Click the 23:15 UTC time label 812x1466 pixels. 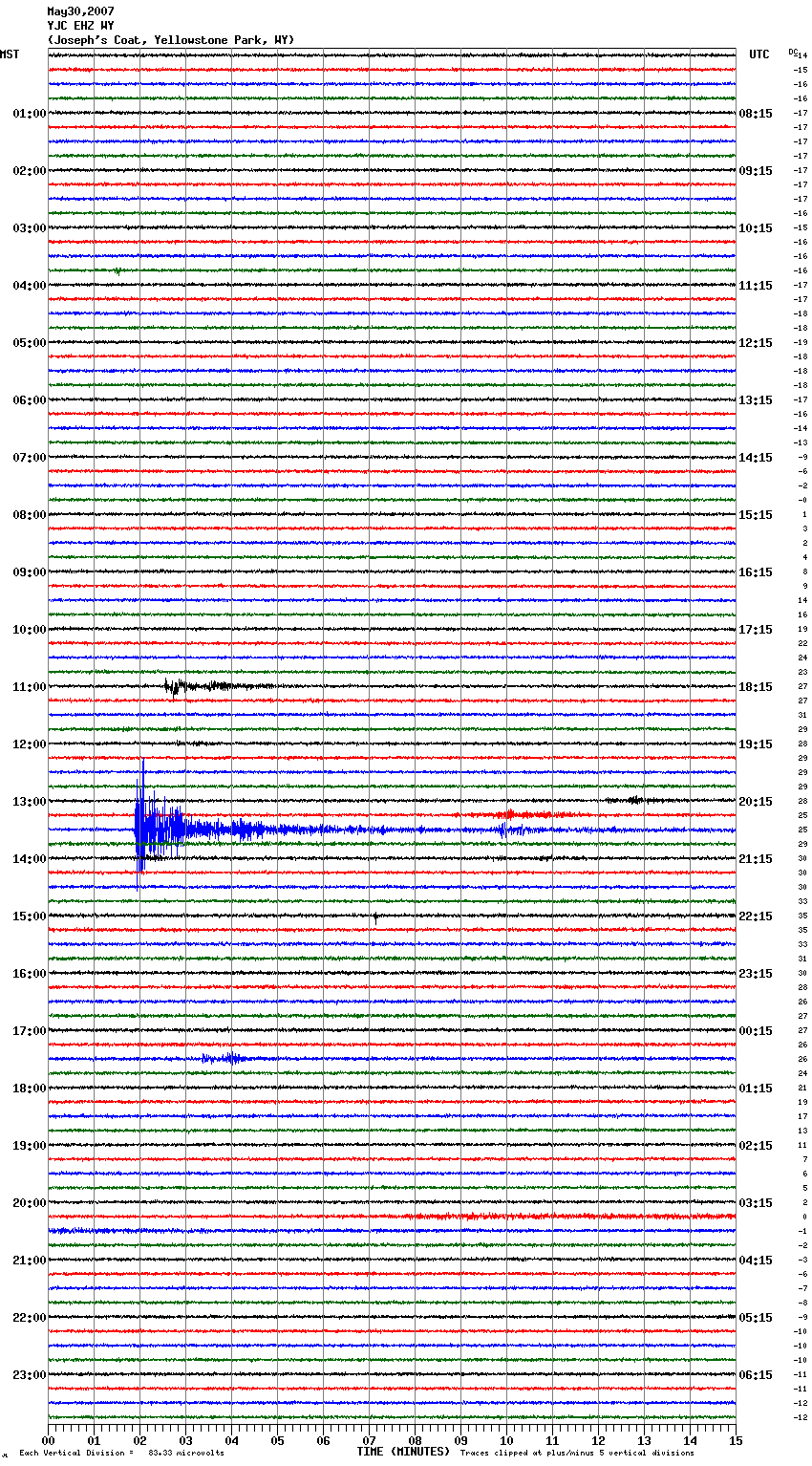756,974
